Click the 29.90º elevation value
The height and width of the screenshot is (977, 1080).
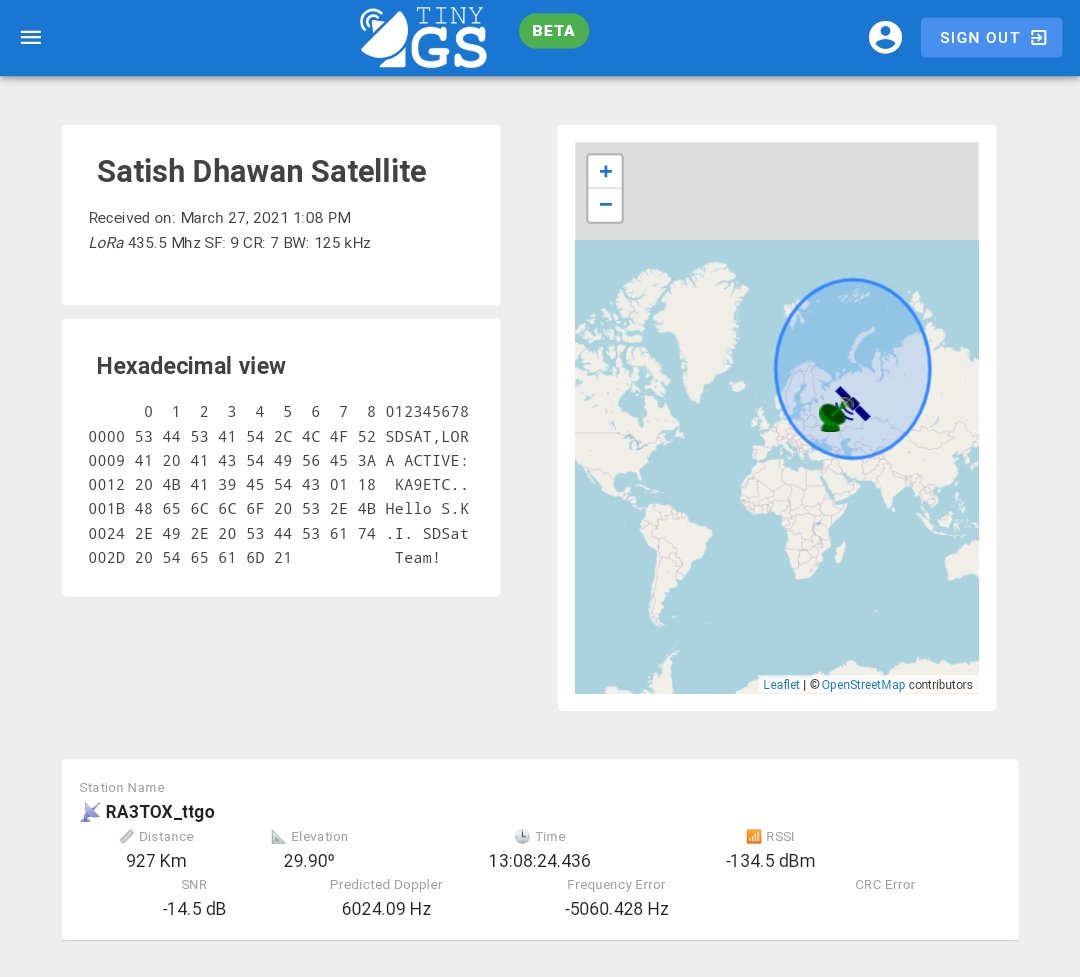pyautogui.click(x=309, y=861)
